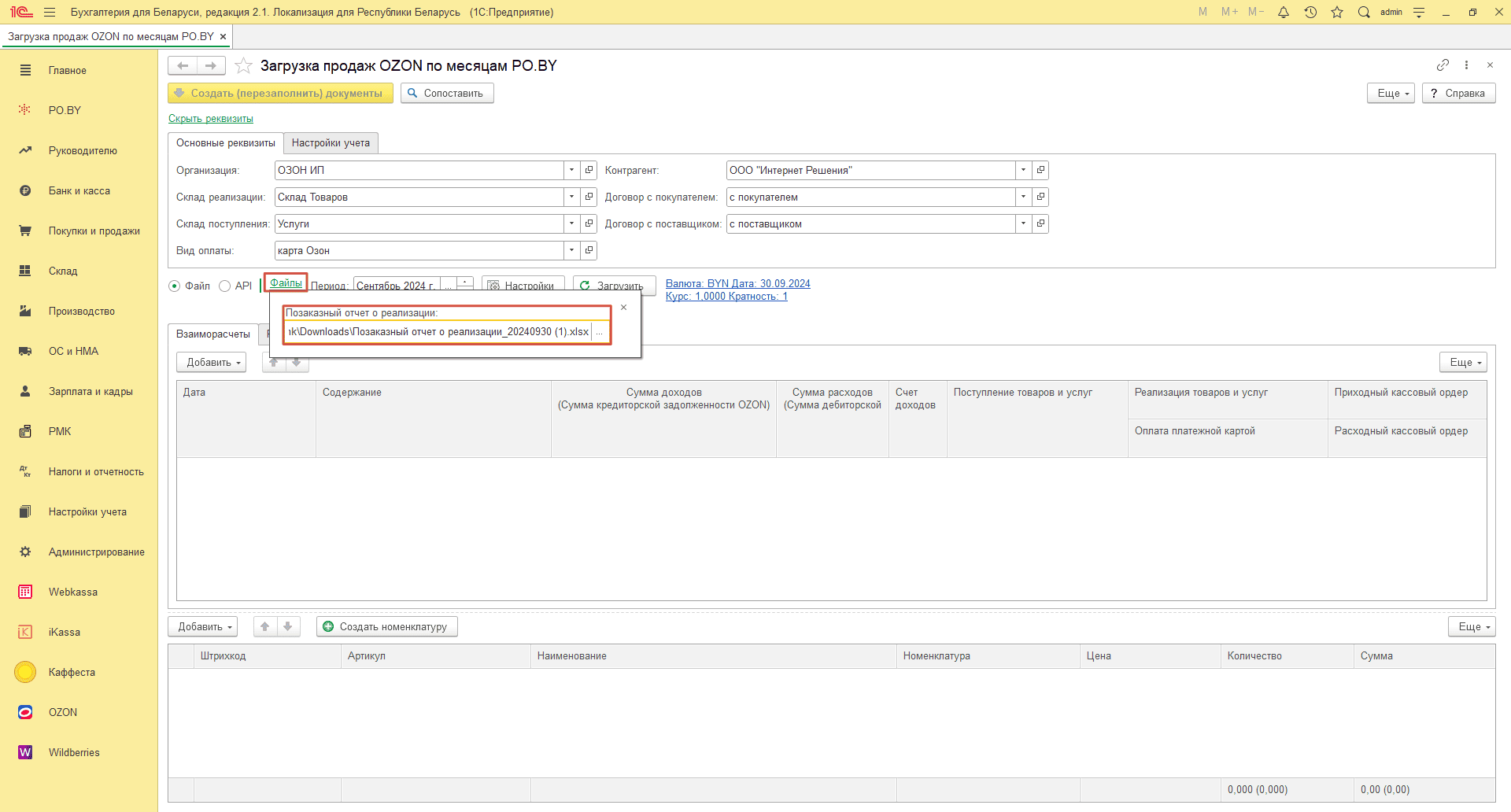The height and width of the screenshot is (812, 1511).
Task: Close the Позаказный отчет file popup
Action: click(623, 308)
